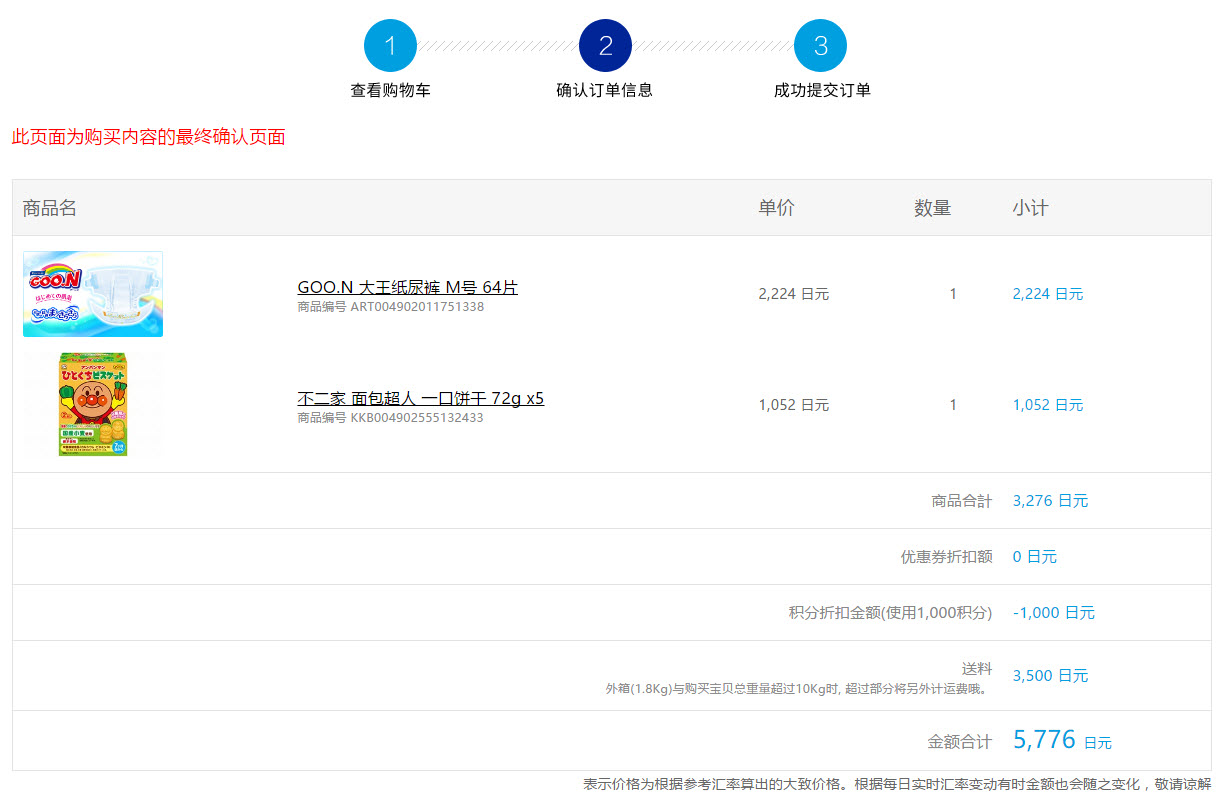Click the 商品名 column header

pyautogui.click(x=50, y=208)
